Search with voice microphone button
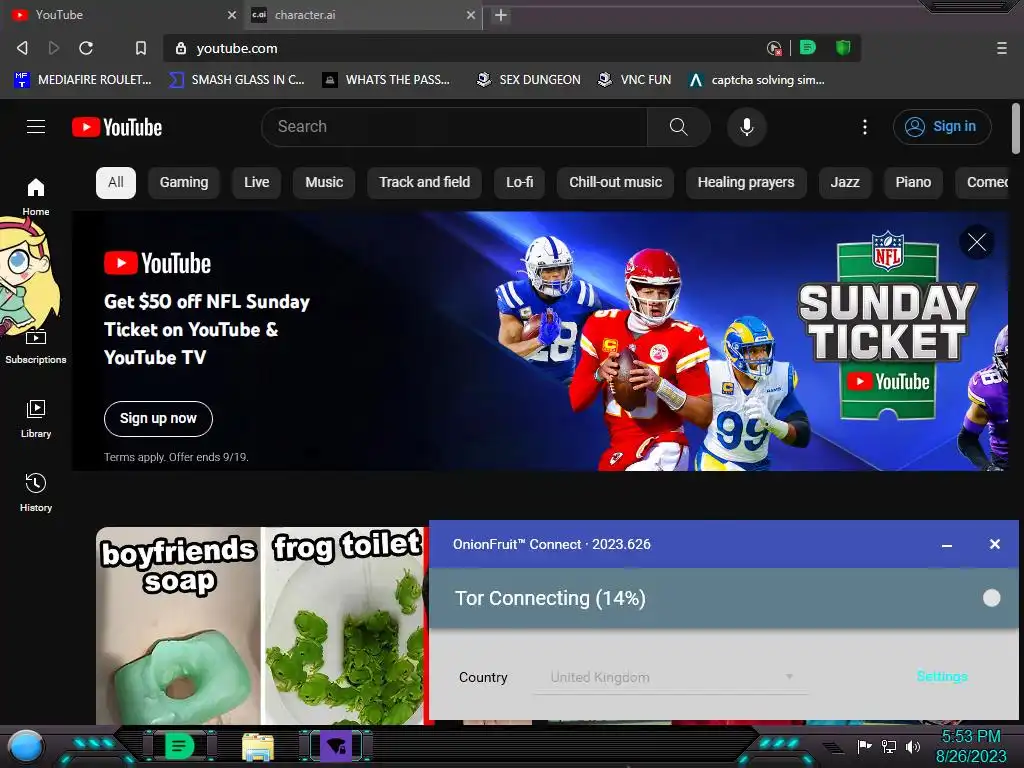The width and height of the screenshot is (1024, 768). (746, 127)
